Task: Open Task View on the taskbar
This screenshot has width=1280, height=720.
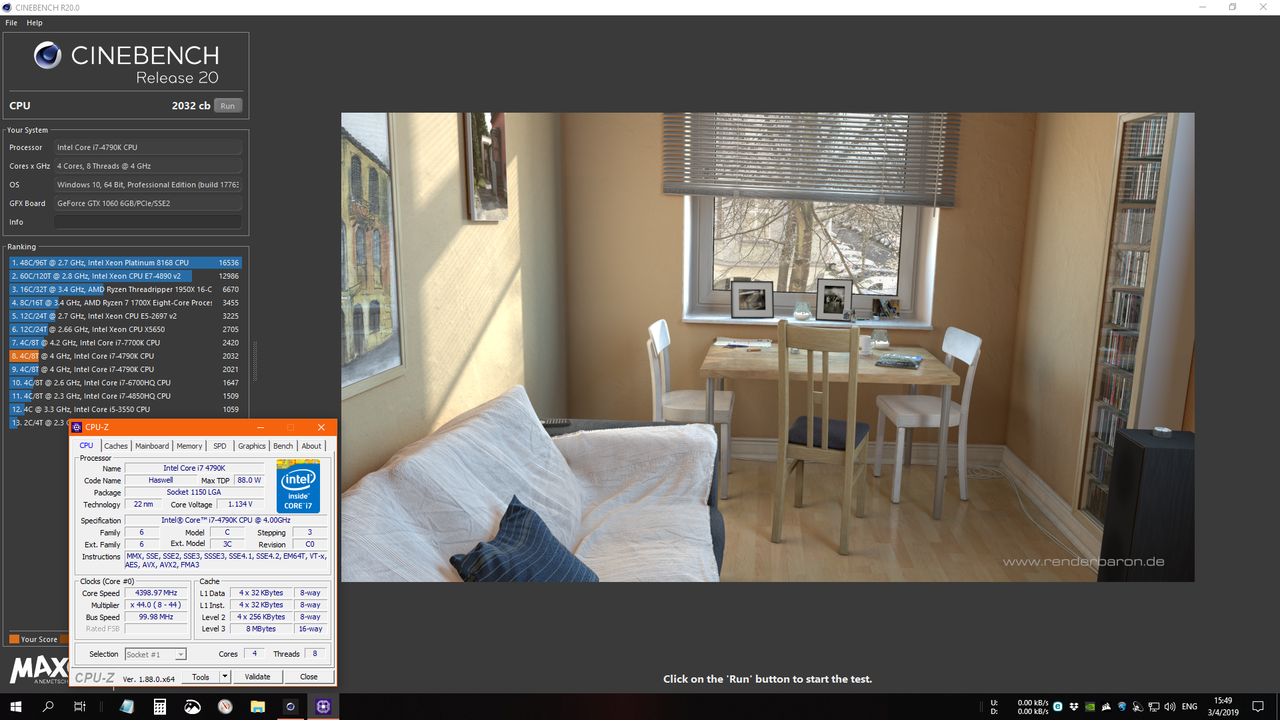Action: (x=80, y=706)
